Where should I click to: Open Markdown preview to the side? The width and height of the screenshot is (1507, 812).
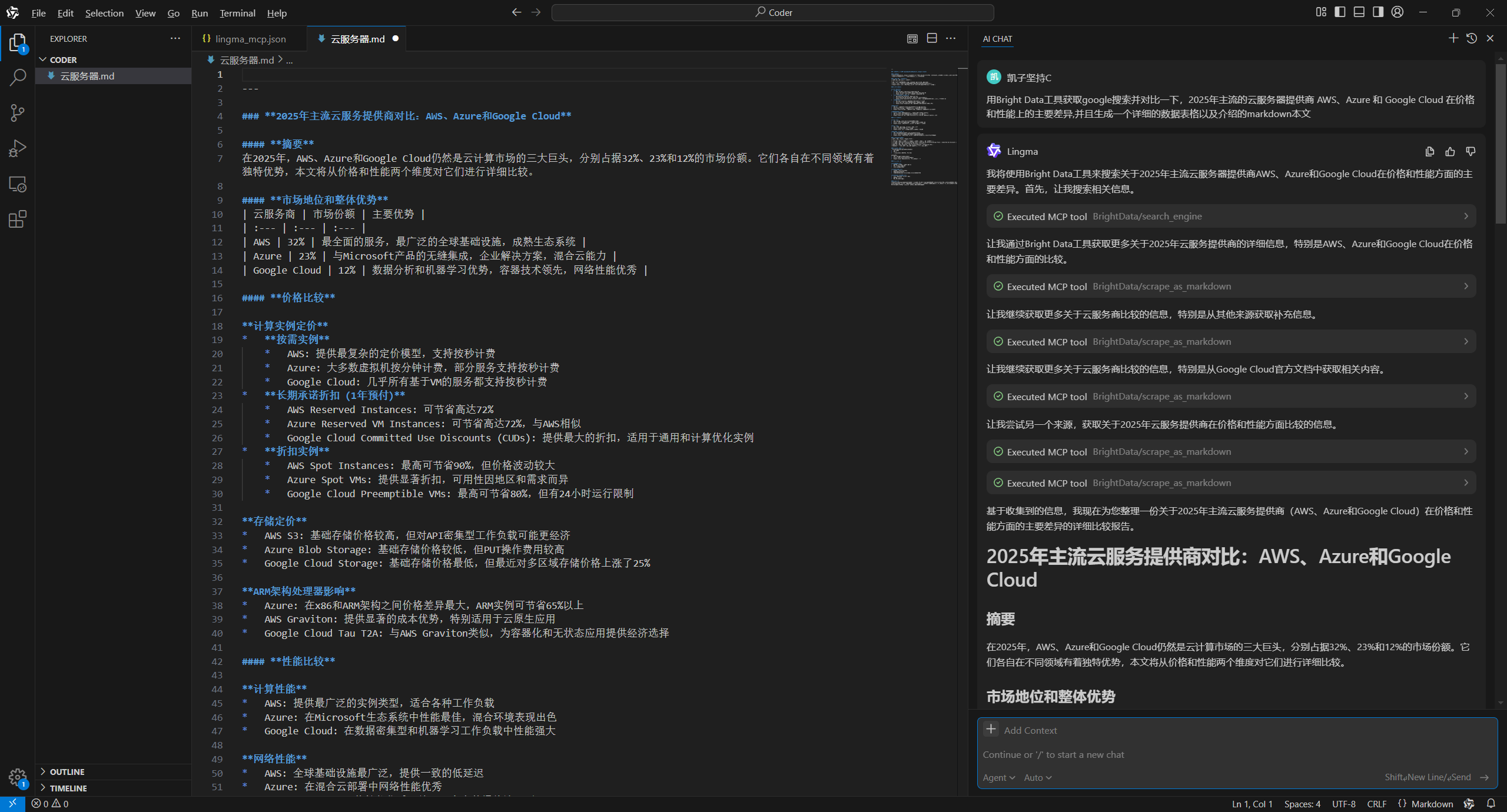pos(912,39)
